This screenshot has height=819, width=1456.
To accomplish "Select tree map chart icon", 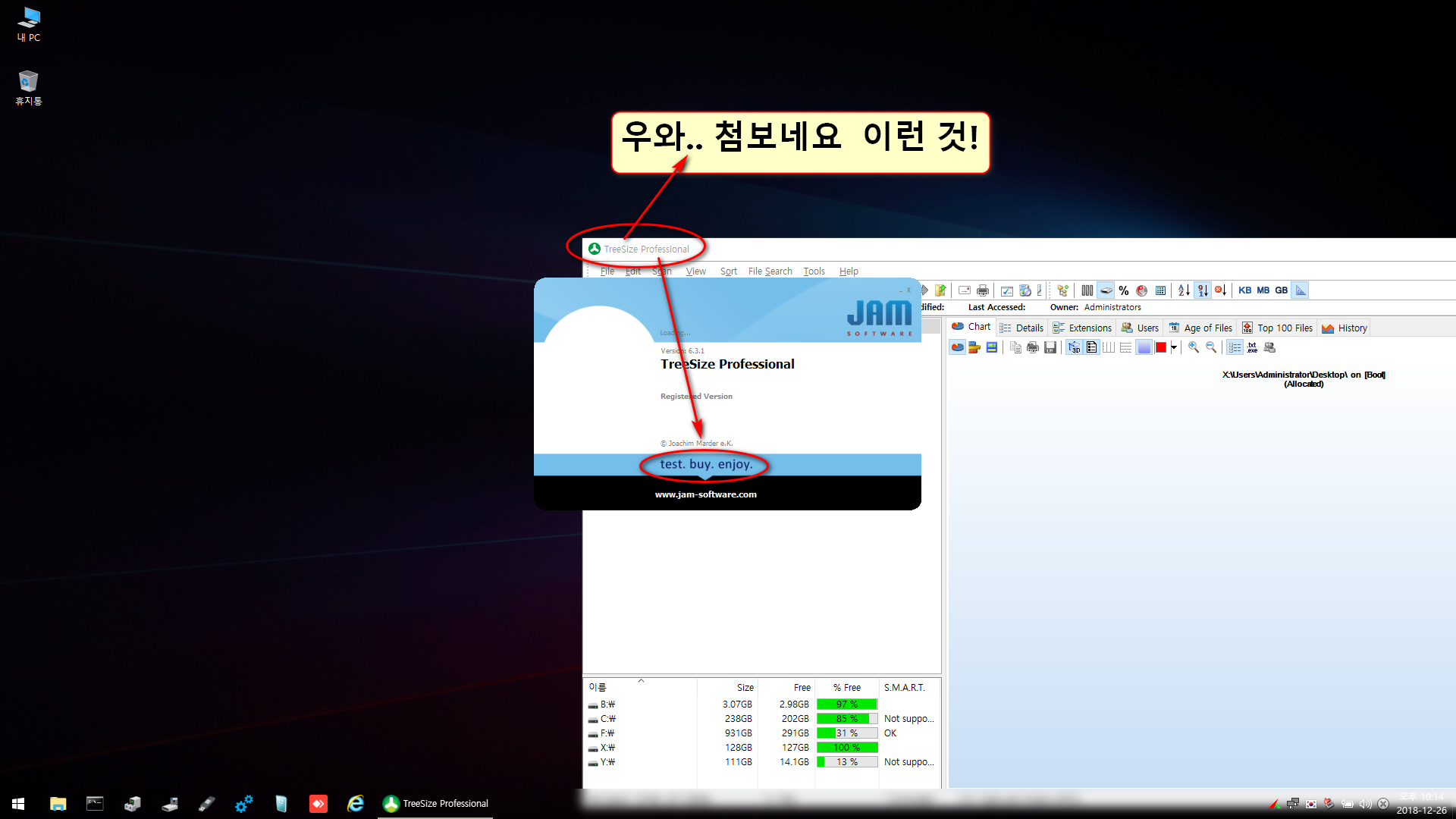I will (x=992, y=347).
